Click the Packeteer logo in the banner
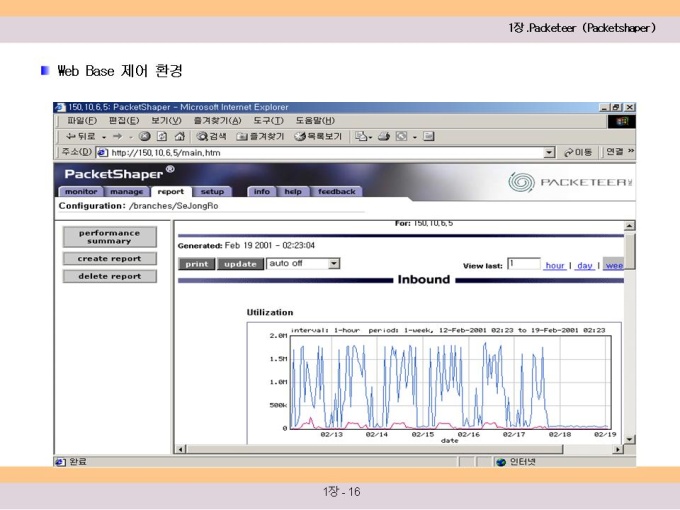Viewport: 680px width, 510px height. 570,182
